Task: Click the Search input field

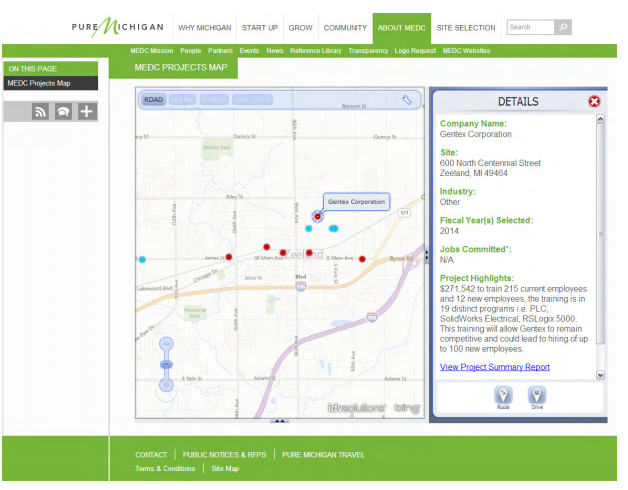Action: [531, 27]
